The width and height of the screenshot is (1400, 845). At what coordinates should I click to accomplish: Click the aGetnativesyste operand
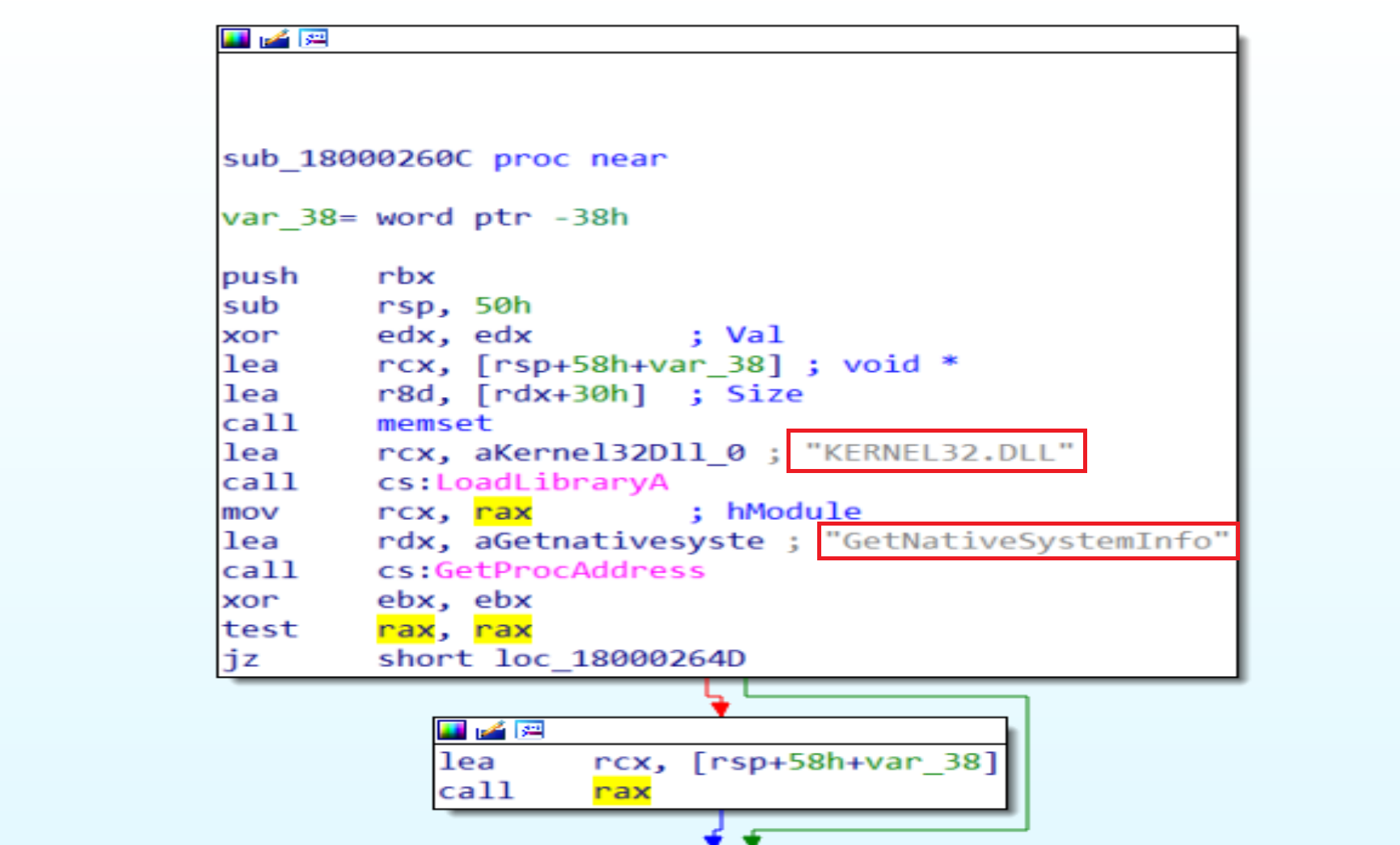point(619,541)
